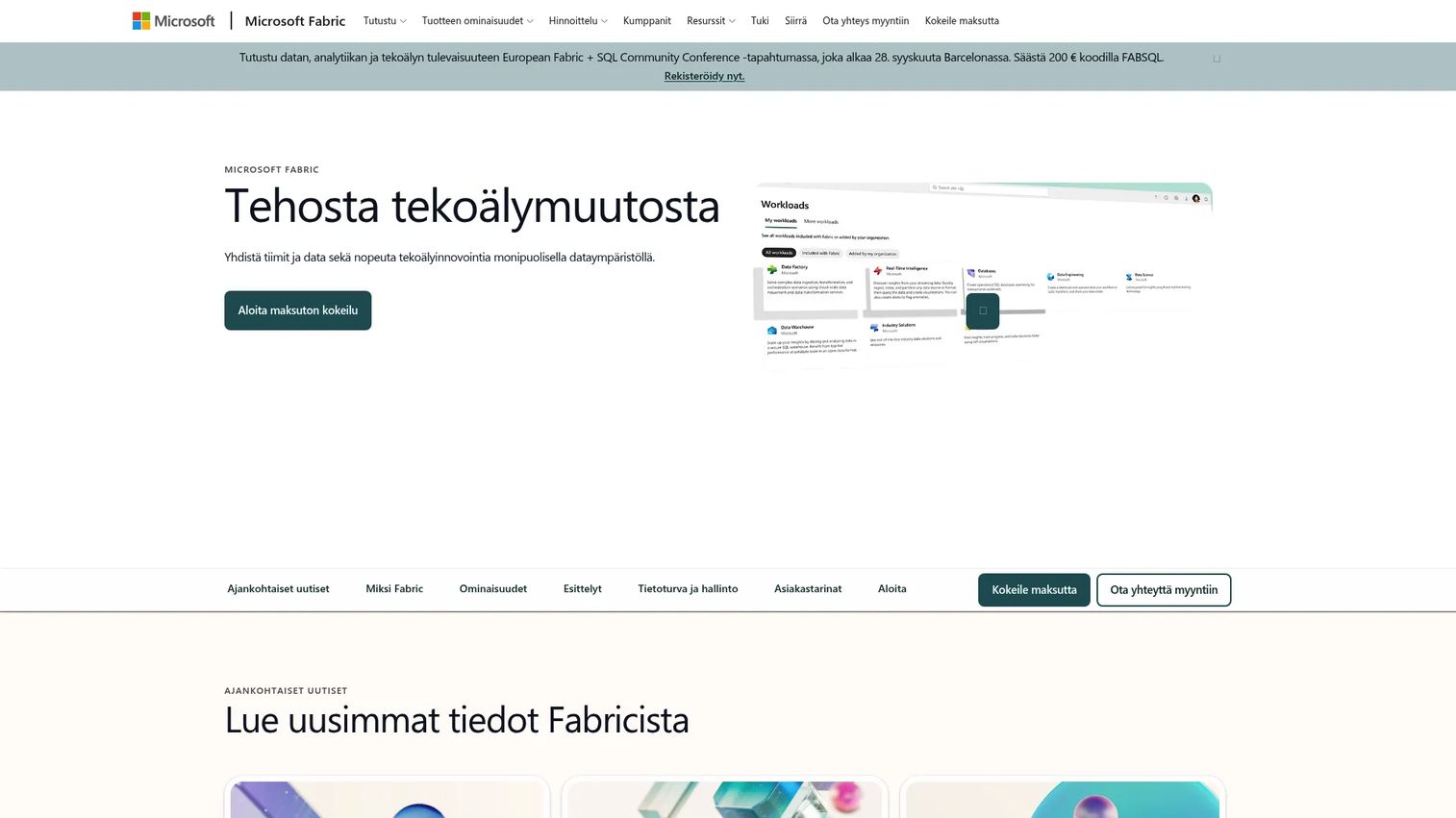The image size is (1456, 818).
Task: Expand the Tutustu dropdown menu
Action: click(x=385, y=20)
